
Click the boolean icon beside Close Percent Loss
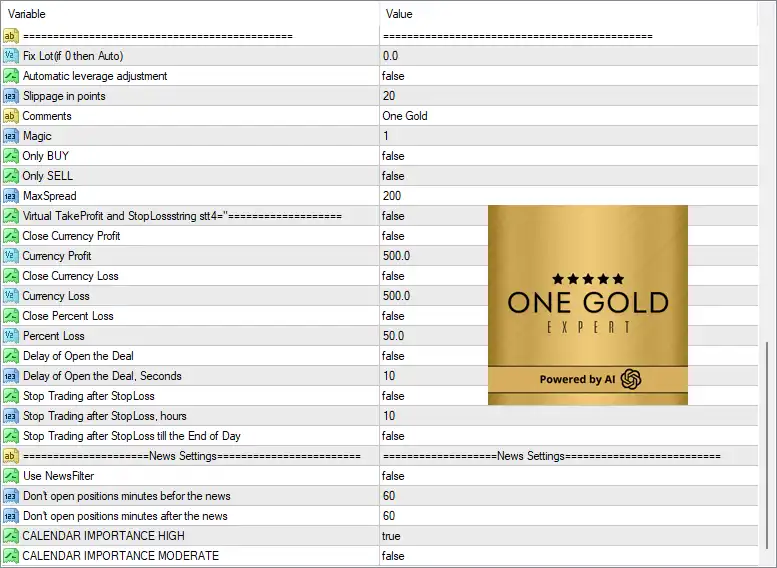(10, 316)
